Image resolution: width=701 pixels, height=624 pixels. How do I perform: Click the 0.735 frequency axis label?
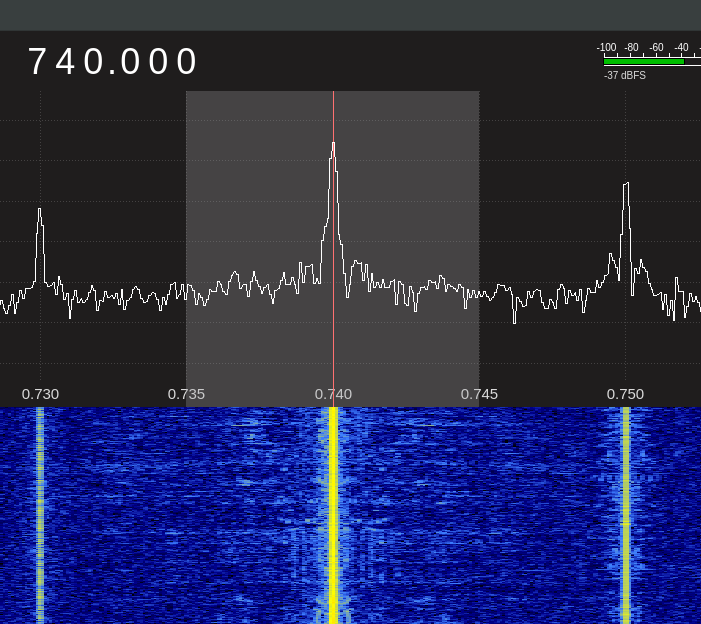(x=186, y=394)
